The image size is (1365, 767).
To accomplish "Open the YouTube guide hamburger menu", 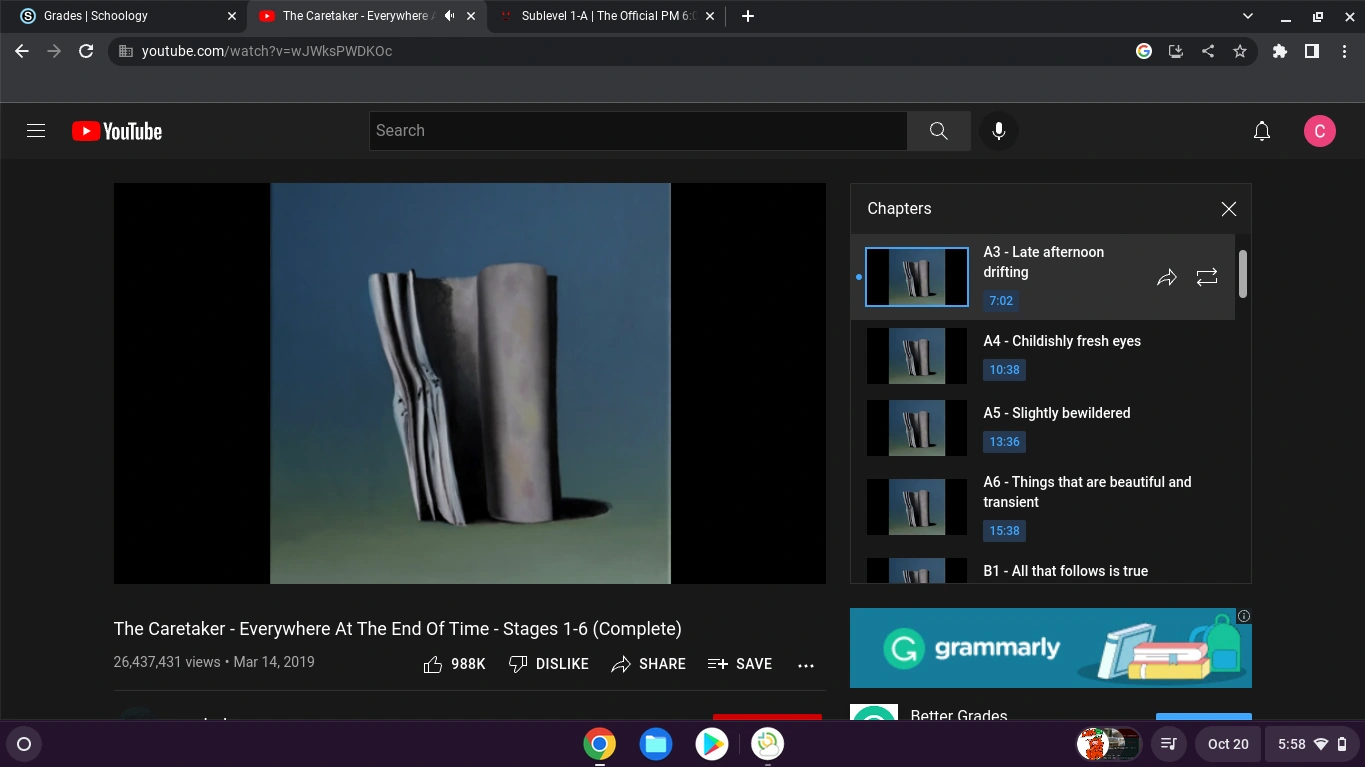I will (35, 130).
